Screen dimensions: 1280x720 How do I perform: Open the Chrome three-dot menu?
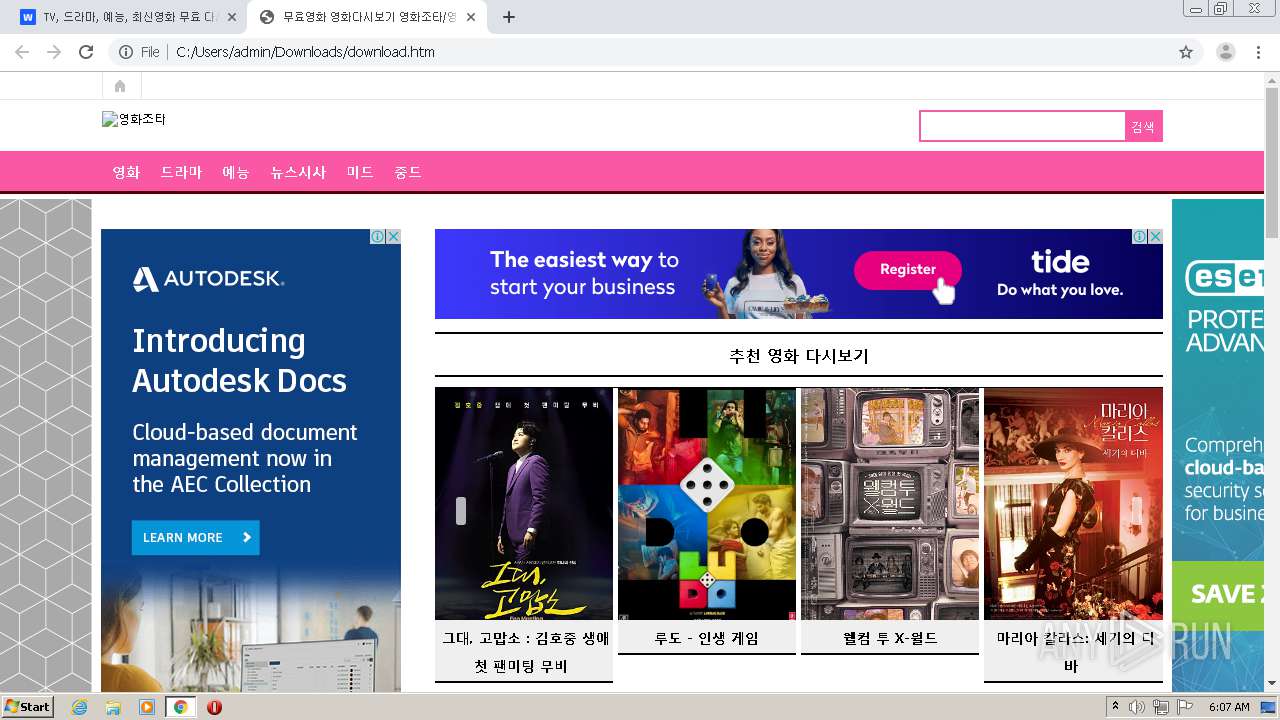click(1258, 52)
